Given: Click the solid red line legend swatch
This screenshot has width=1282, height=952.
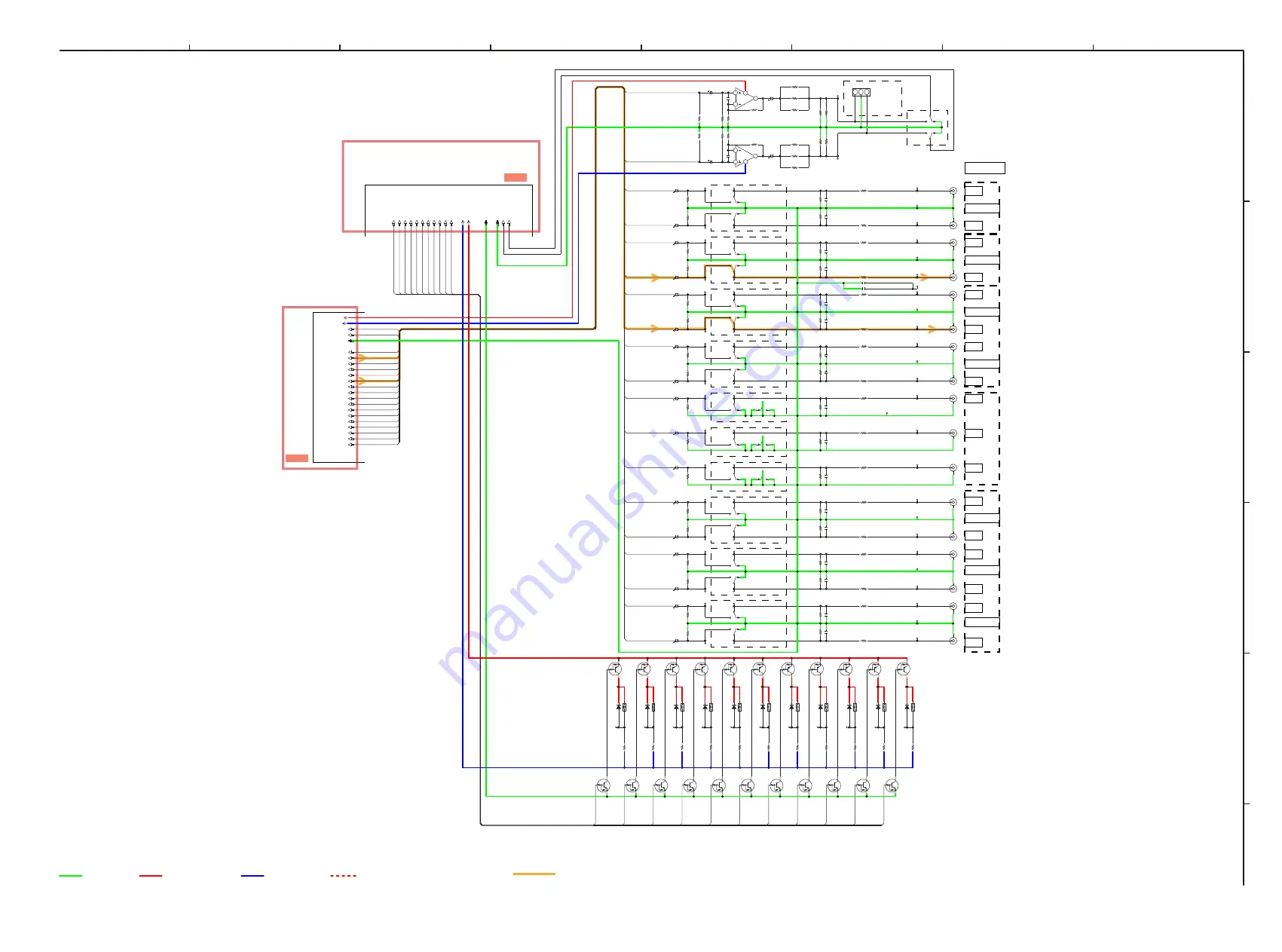Looking at the screenshot, I should [151, 876].
